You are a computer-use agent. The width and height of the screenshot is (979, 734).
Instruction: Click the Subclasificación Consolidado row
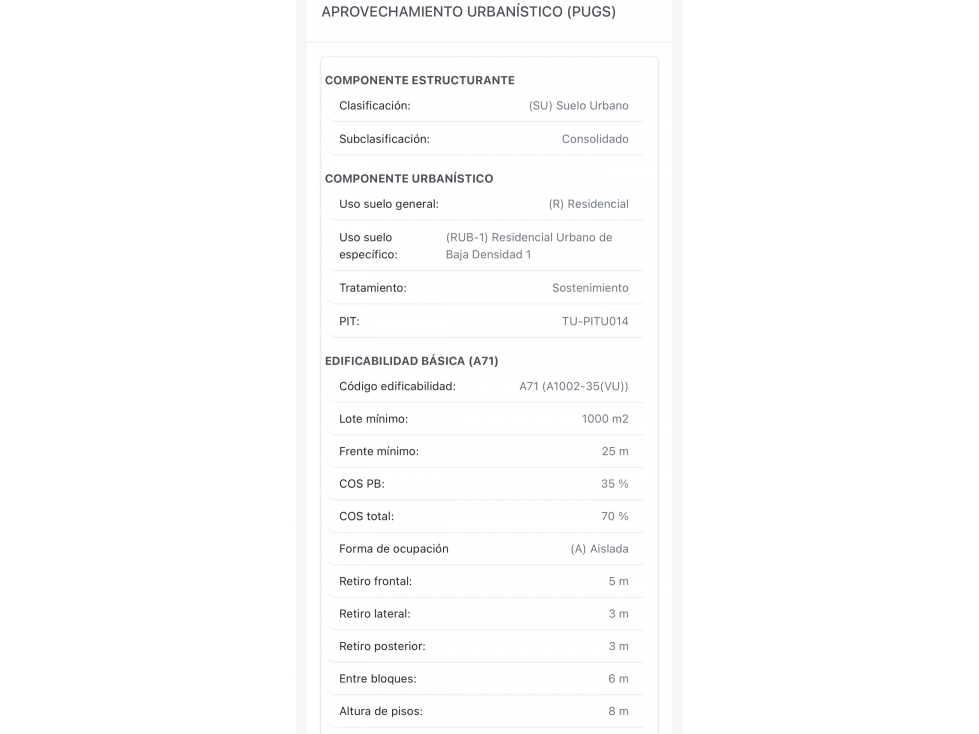coord(484,139)
